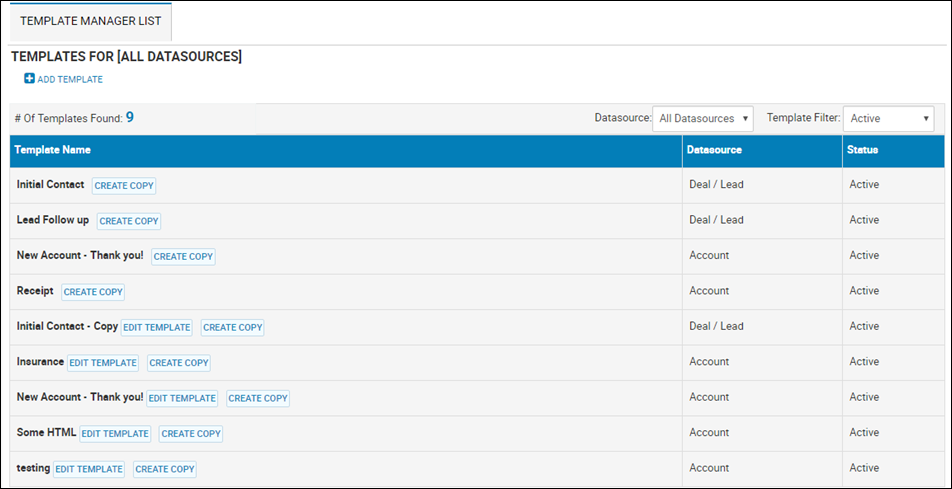
Task: Click Active status in Insurance row
Action: pos(864,361)
